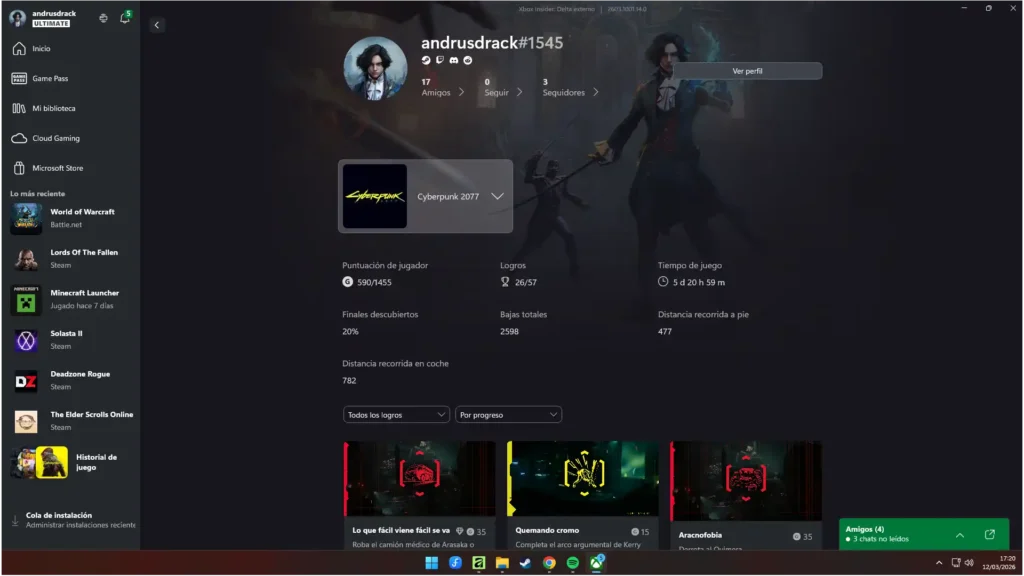Open the Seguir following list chevron

pyautogui.click(x=520, y=92)
